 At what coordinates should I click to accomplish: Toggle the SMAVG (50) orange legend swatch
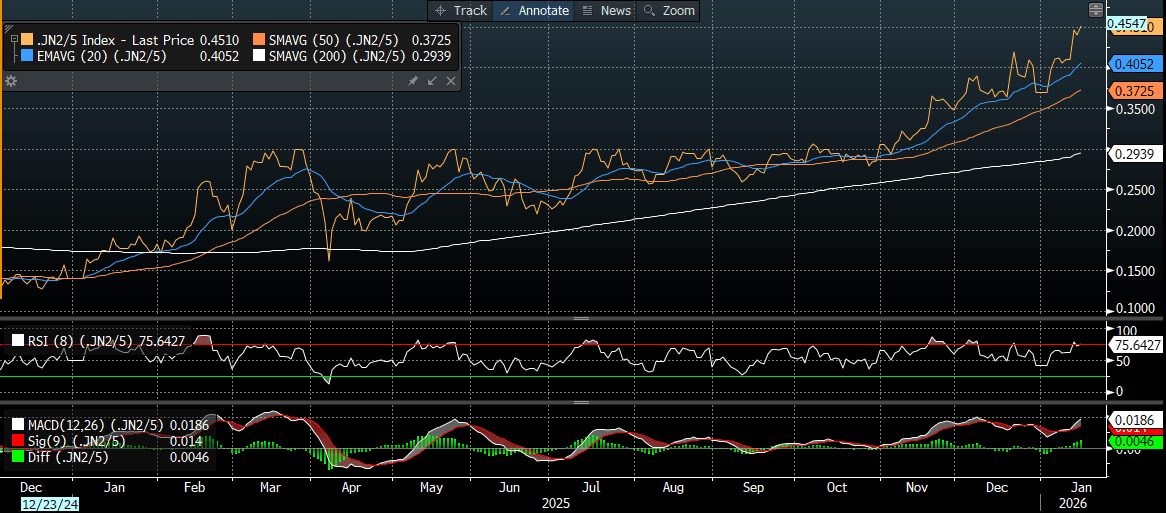click(259, 40)
